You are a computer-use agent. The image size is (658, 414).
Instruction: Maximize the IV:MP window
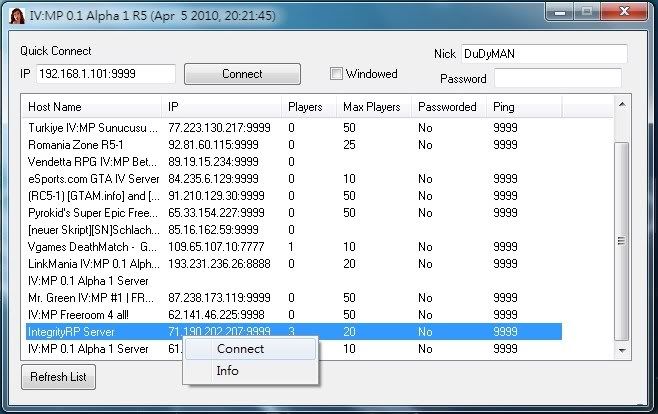pos(585,12)
